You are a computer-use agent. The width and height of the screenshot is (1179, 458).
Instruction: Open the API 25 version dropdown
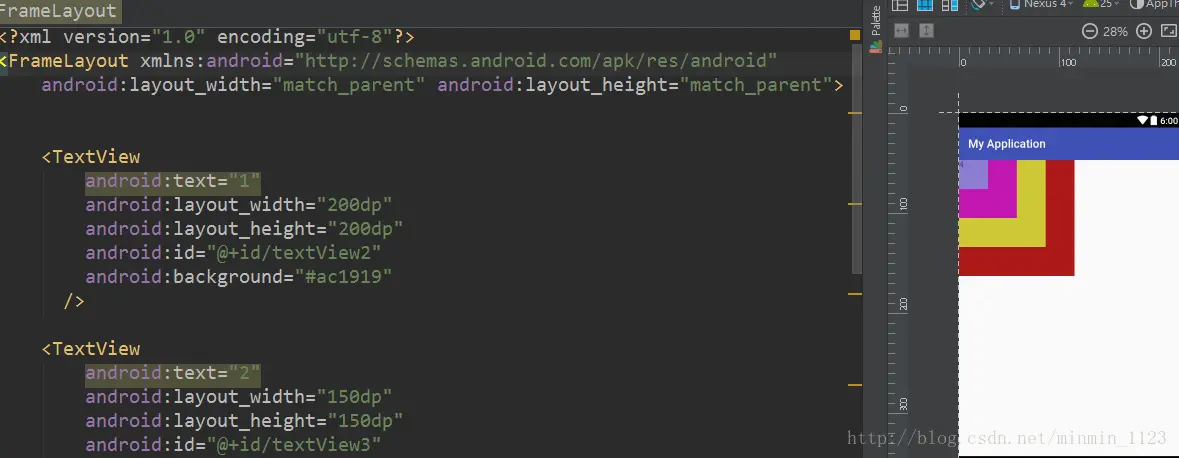click(1101, 4)
